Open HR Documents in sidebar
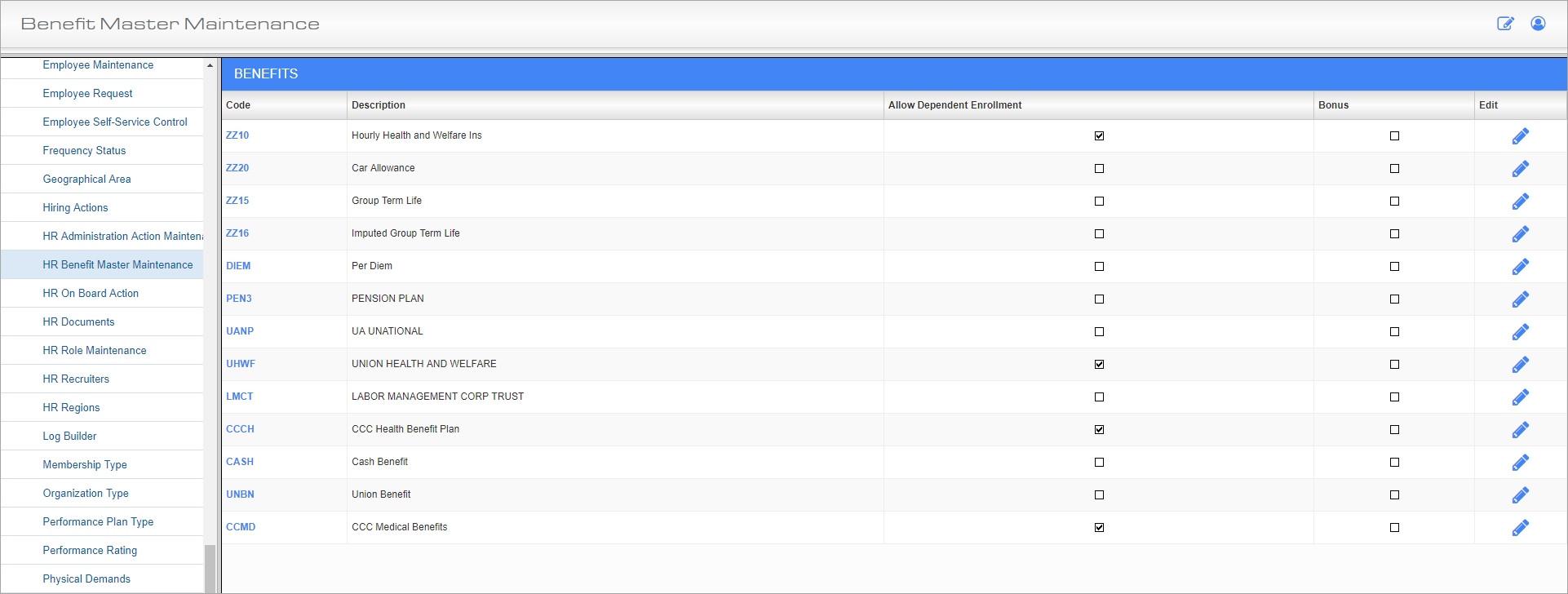1568x594 pixels. (x=78, y=321)
